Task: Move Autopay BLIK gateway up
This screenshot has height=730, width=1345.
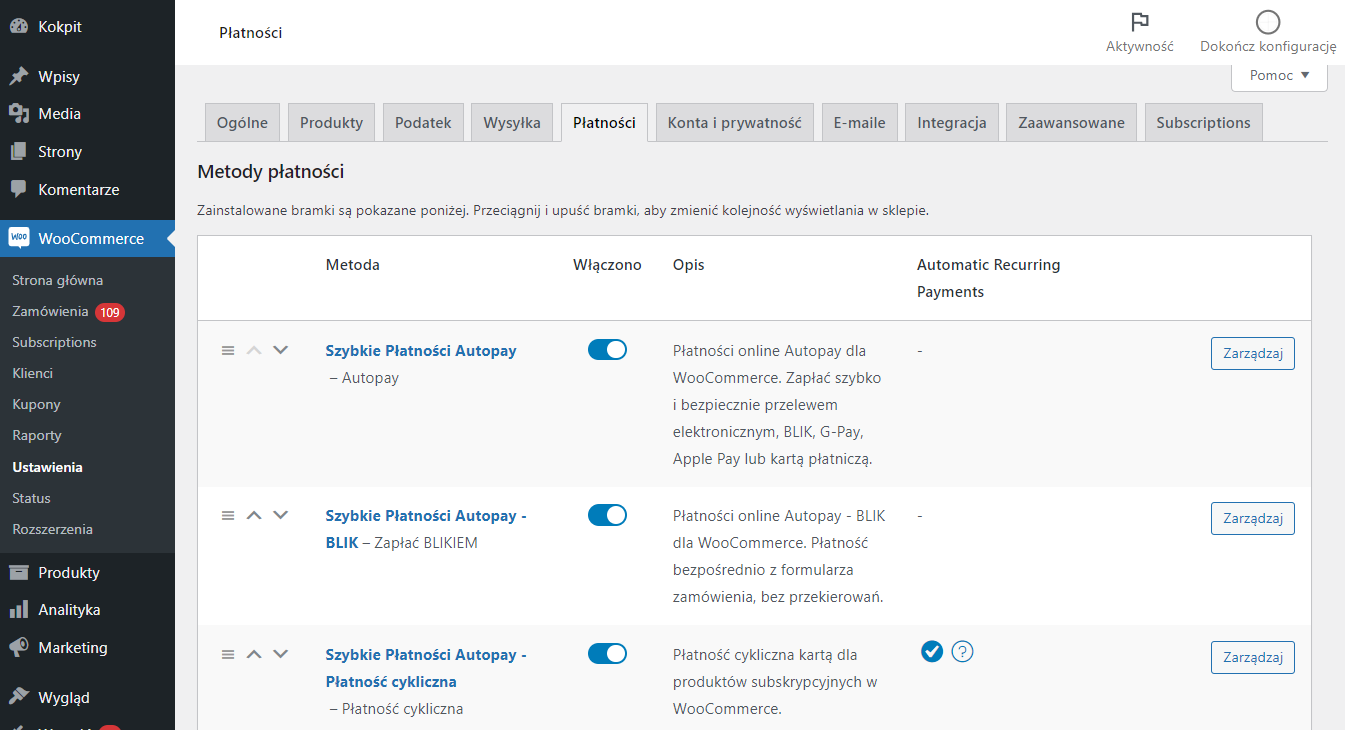Action: (x=254, y=515)
